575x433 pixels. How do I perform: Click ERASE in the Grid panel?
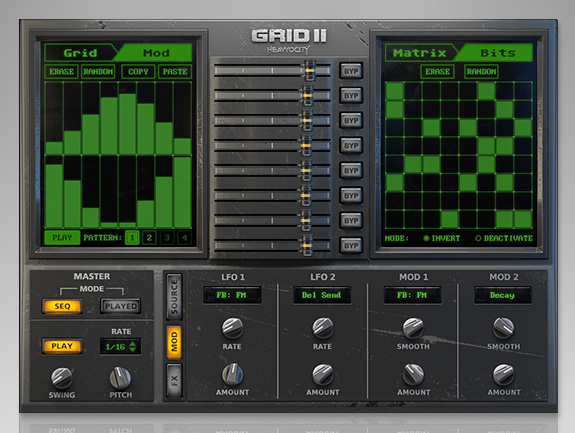click(61, 71)
